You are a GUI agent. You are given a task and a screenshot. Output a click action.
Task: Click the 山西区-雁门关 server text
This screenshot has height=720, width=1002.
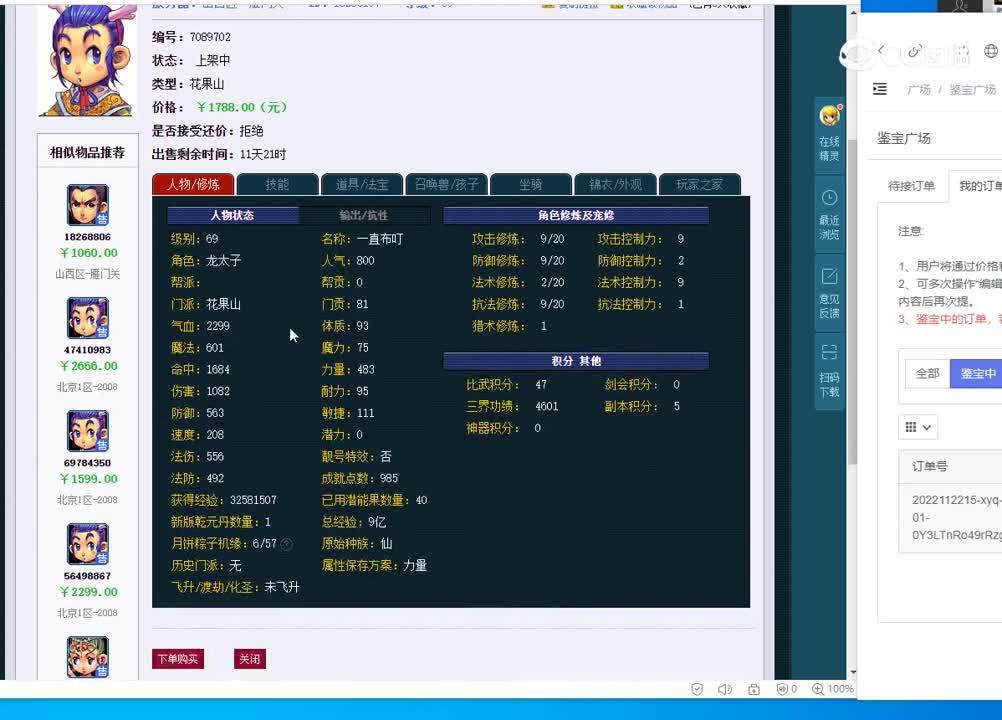(x=88, y=274)
